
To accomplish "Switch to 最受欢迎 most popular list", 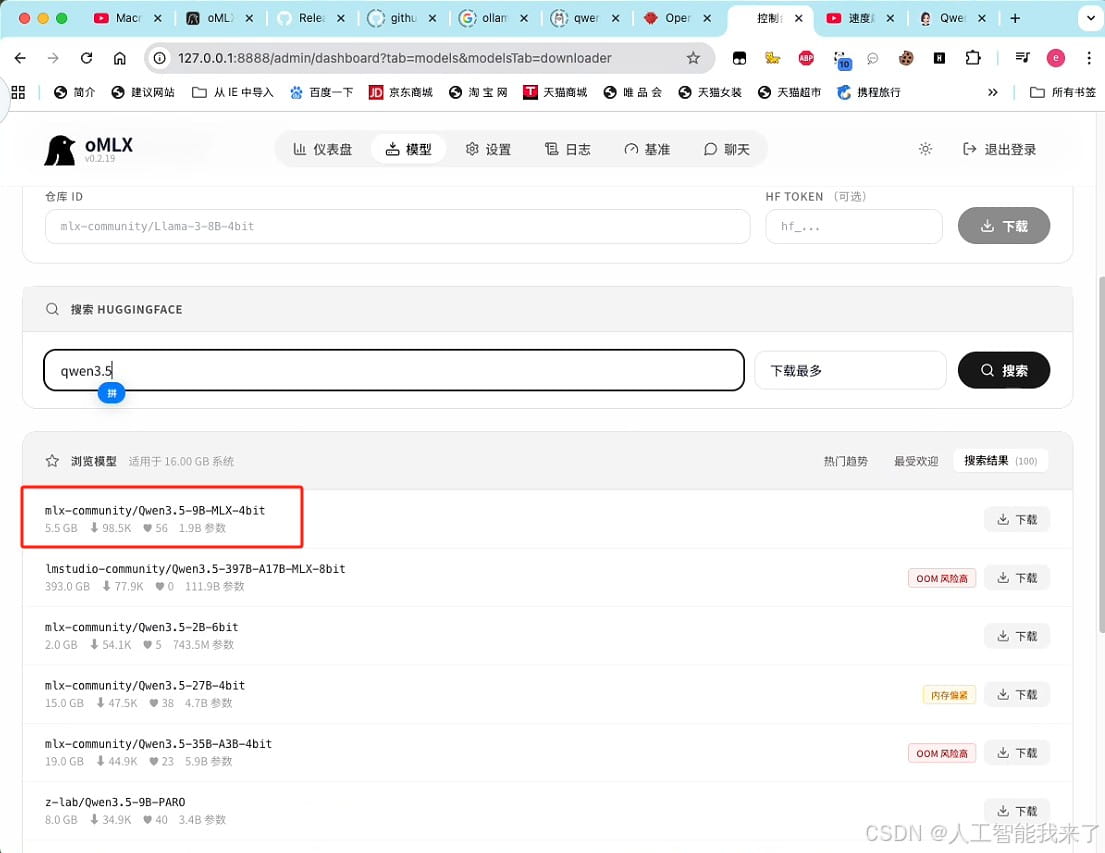I will tap(916, 461).
